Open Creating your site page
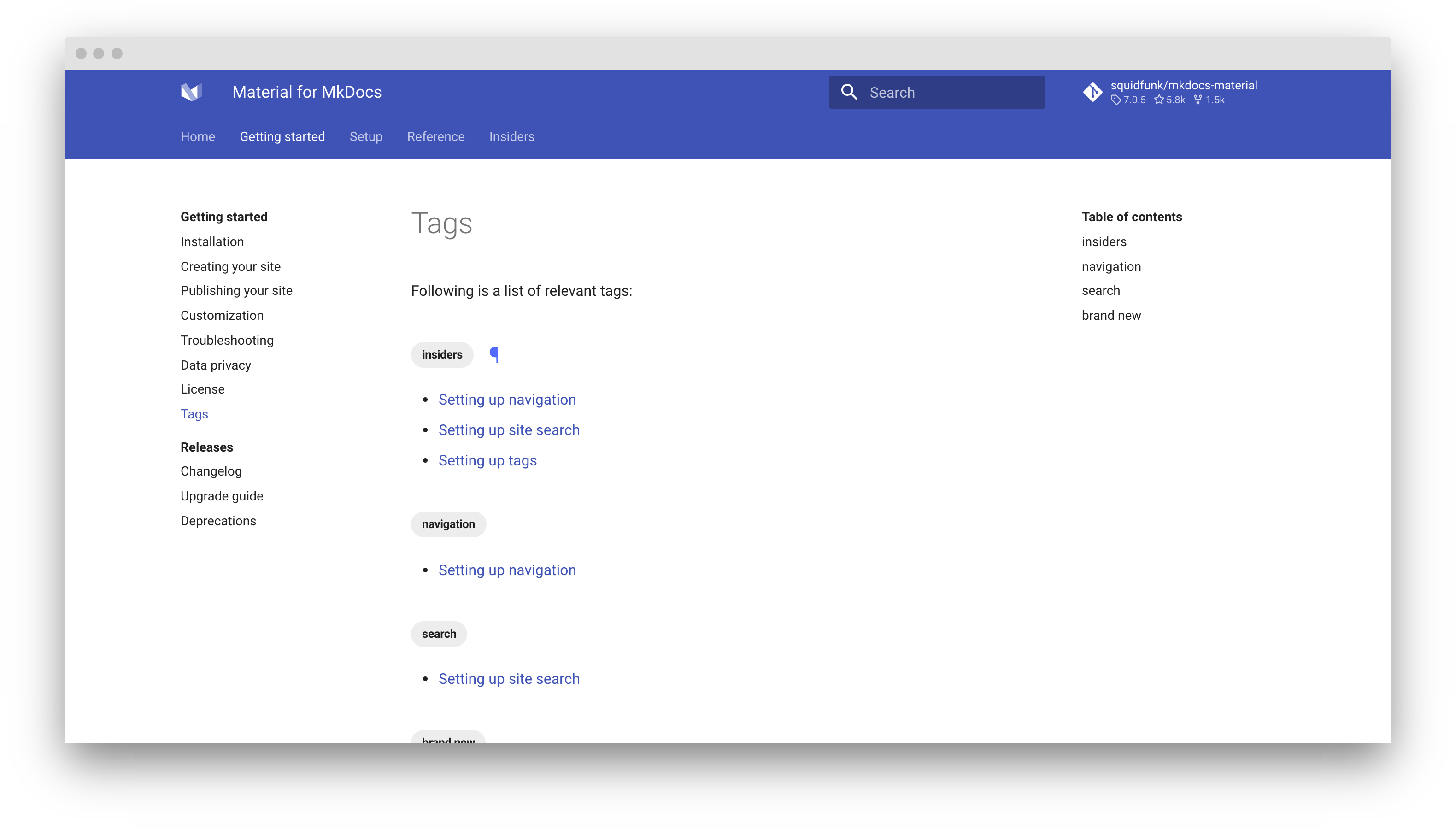1456x835 pixels. 230,267
